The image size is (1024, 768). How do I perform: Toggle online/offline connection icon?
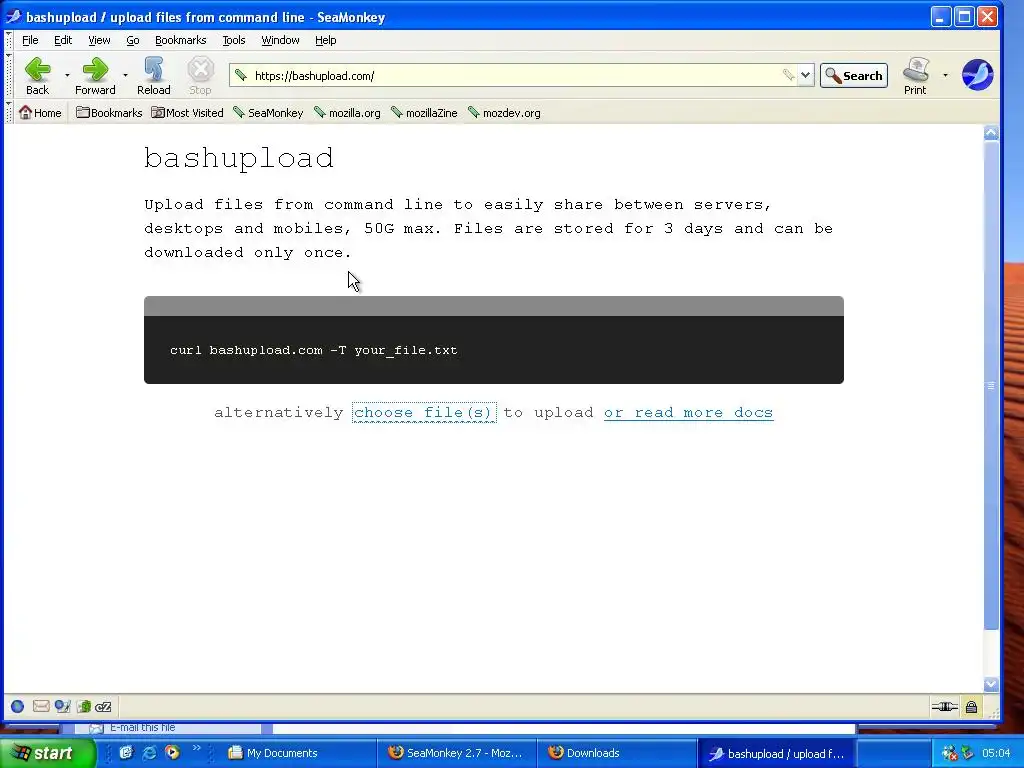pos(944,706)
